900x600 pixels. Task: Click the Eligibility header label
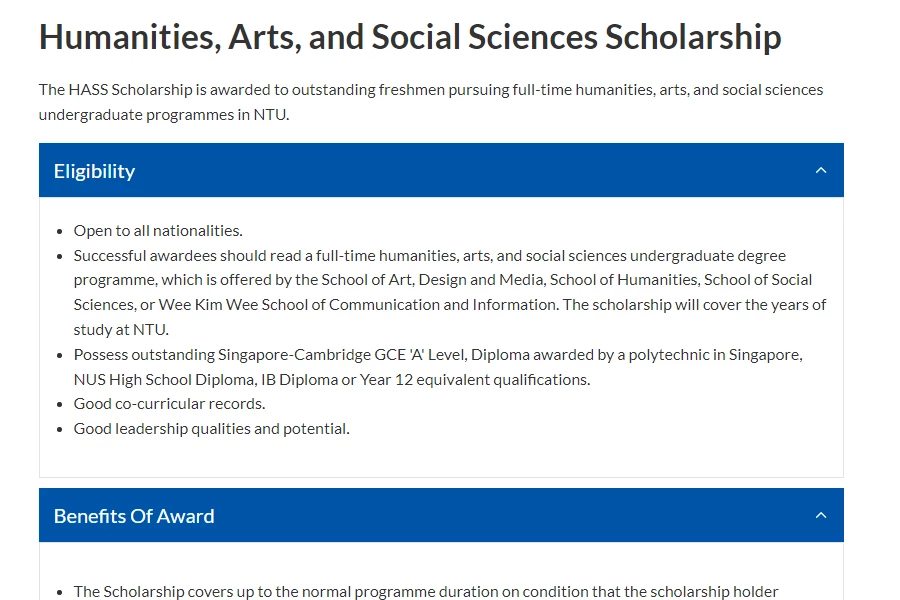pos(95,171)
